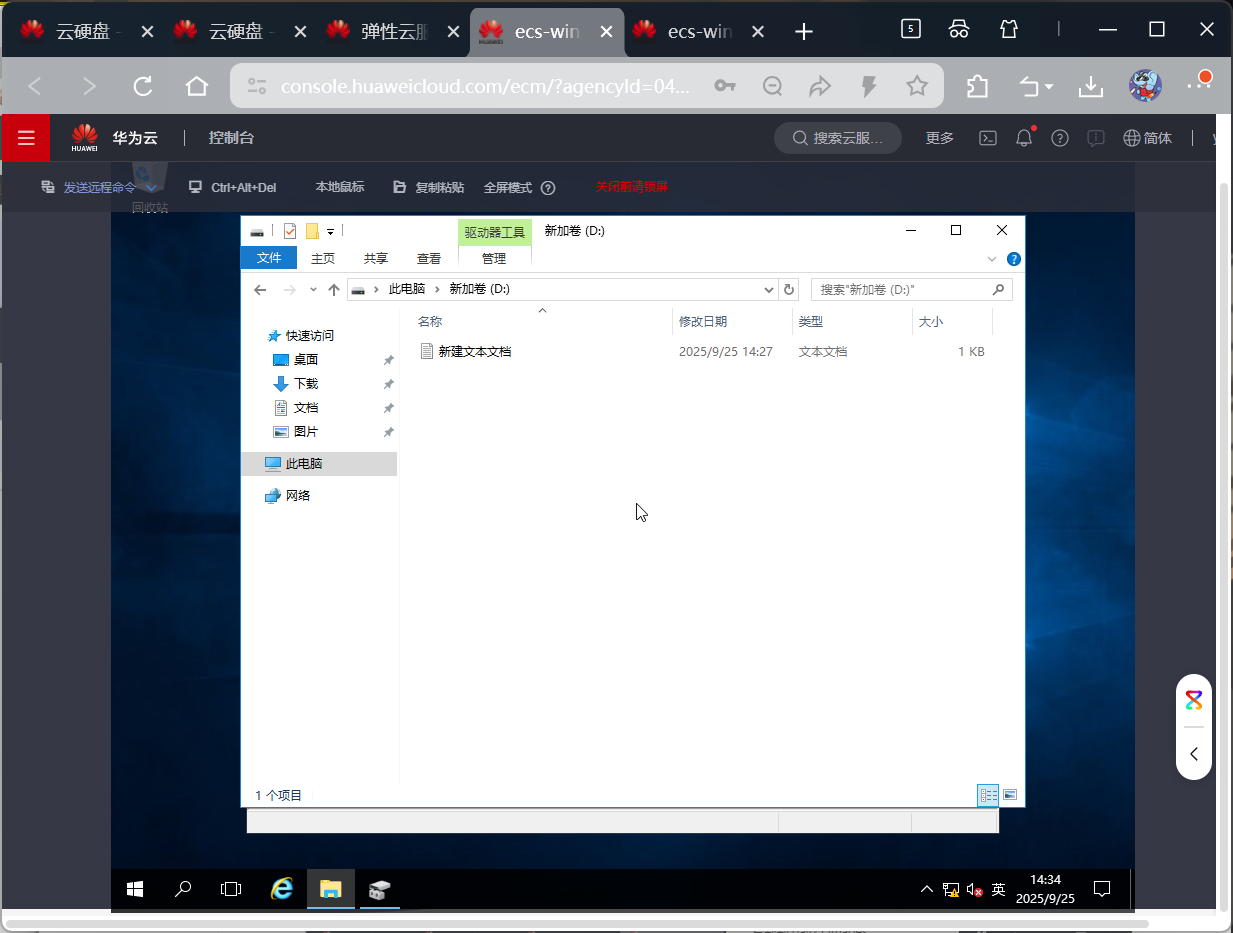Viewport: 1233px width, 933px height.
Task: Bookmark this page with the star icon
Action: pyautogui.click(x=917, y=86)
